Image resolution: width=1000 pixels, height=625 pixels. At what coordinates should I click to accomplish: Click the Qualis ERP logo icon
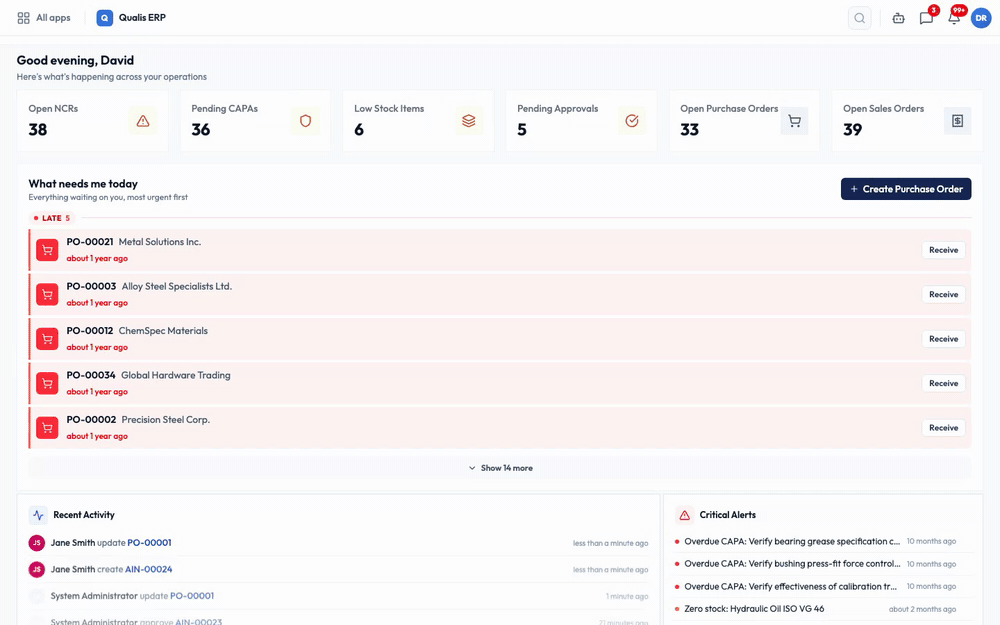tap(105, 18)
